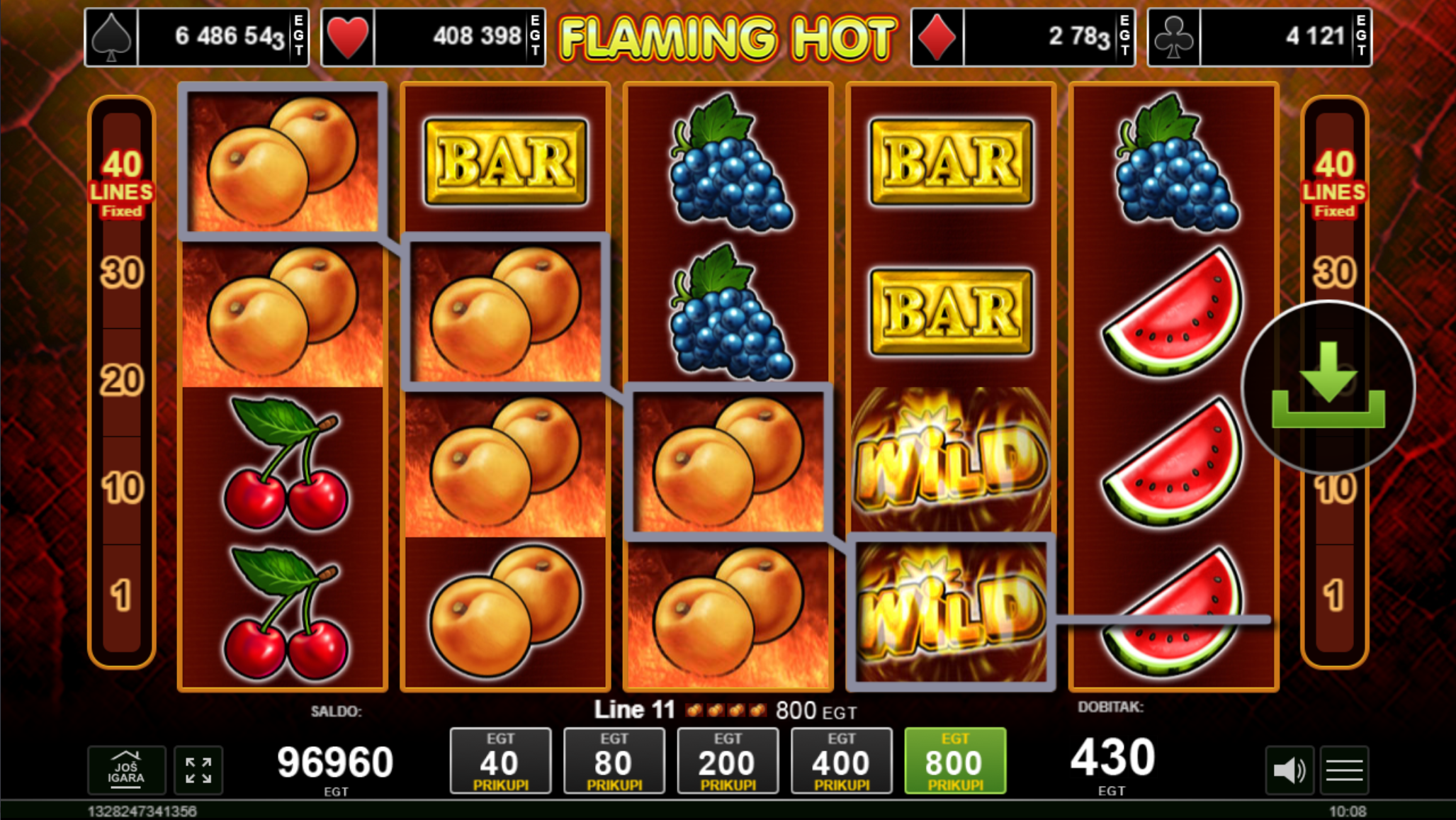Select the green 800 EGT bet button
The height and width of the screenshot is (820, 1456).
coord(955,761)
